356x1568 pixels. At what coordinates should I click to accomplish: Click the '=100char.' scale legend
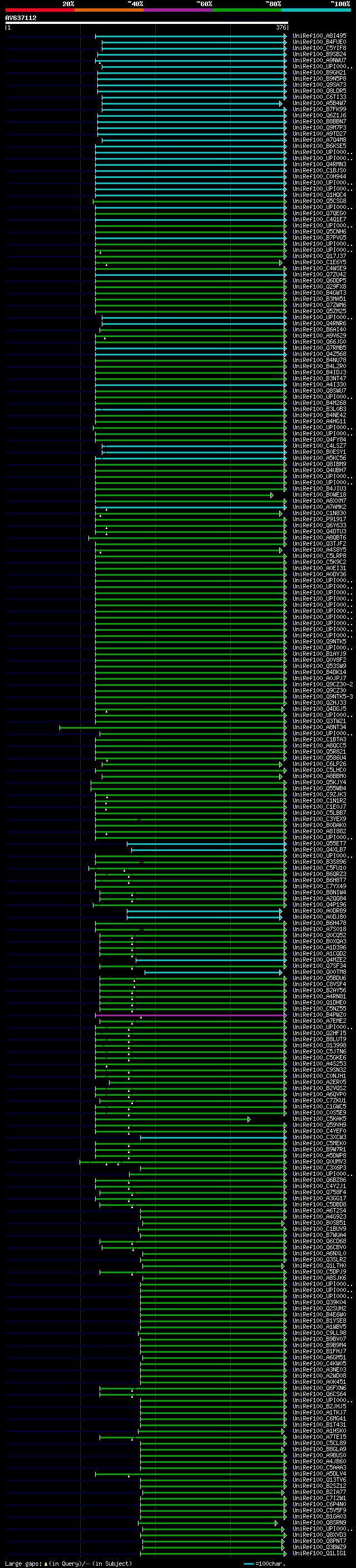pyautogui.click(x=265, y=1563)
